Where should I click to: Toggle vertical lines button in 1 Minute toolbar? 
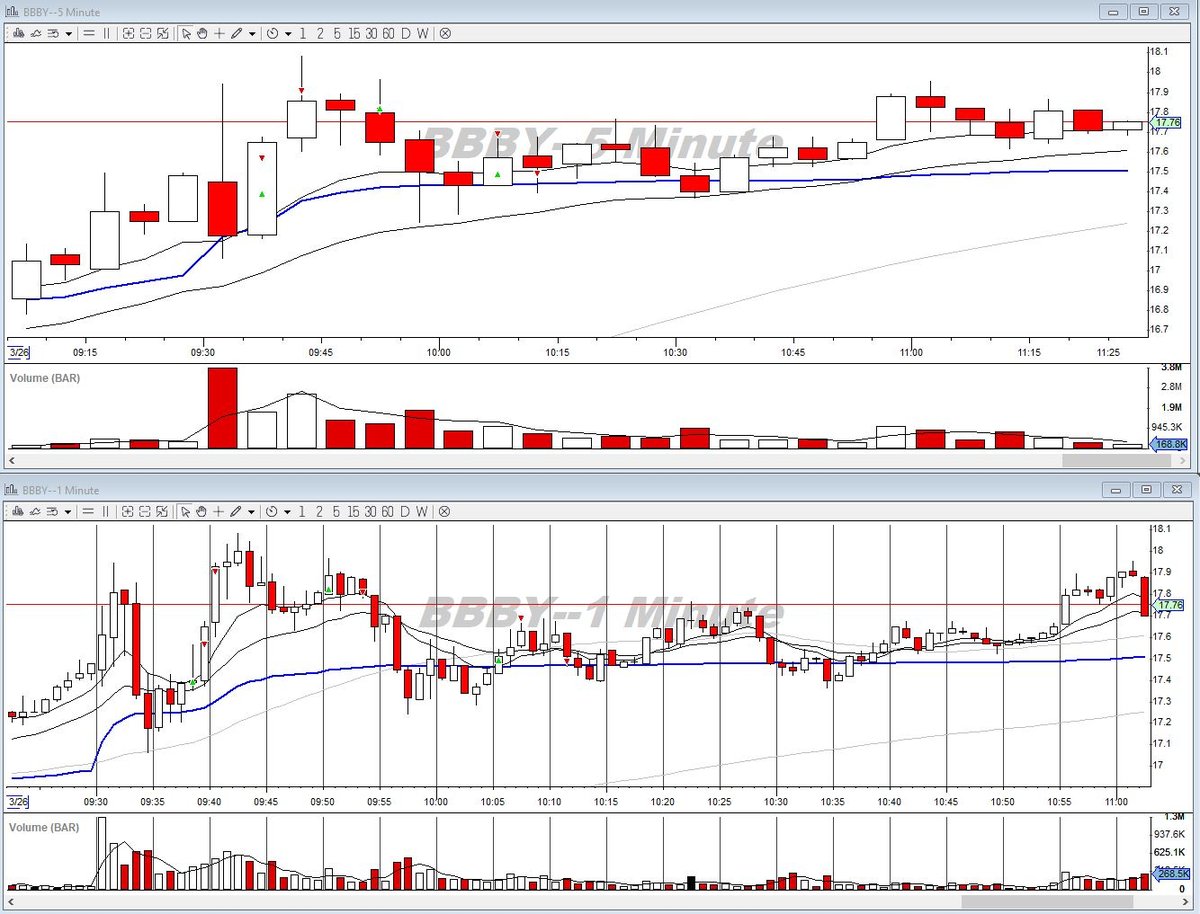106,511
